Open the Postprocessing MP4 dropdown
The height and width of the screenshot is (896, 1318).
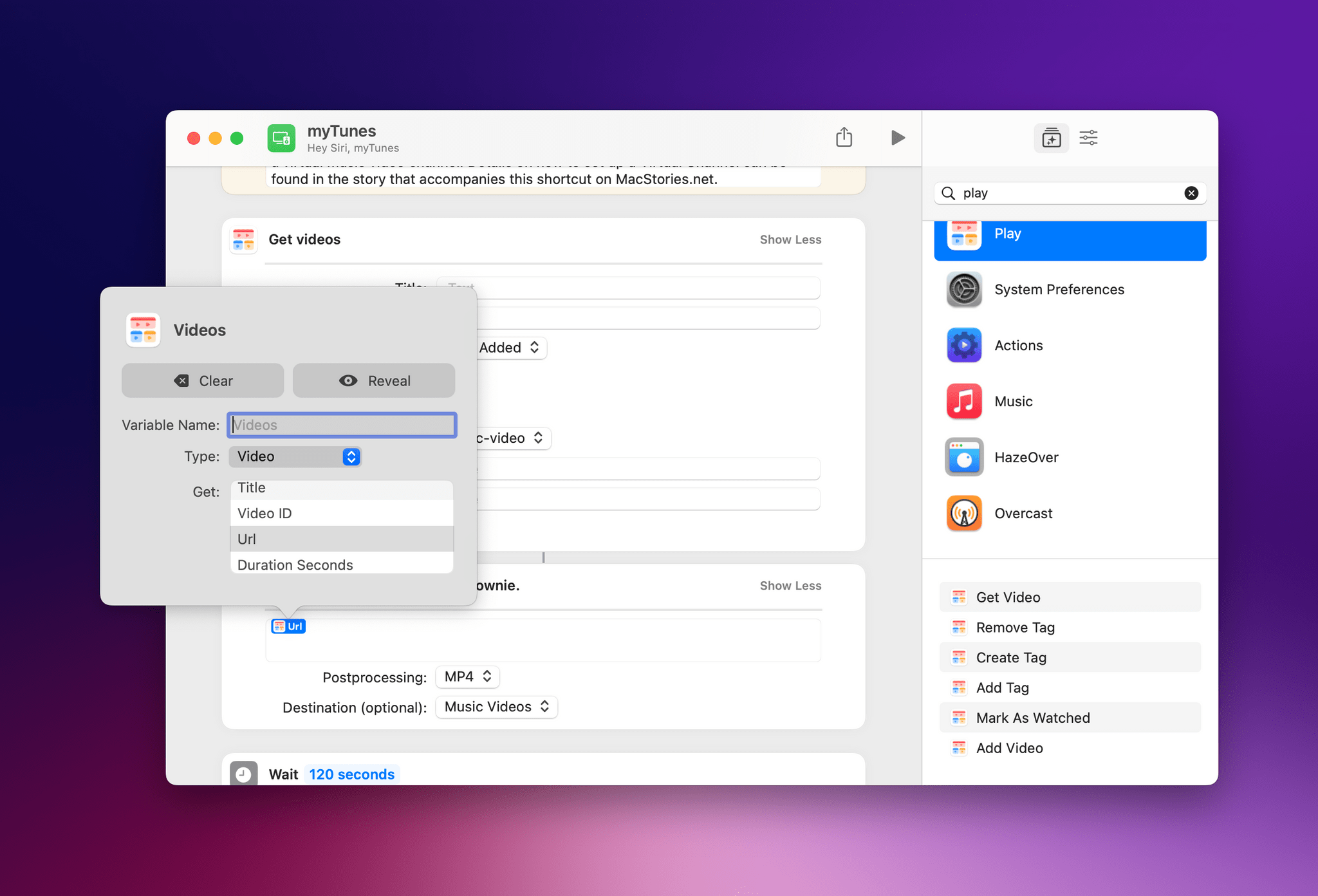tap(468, 677)
